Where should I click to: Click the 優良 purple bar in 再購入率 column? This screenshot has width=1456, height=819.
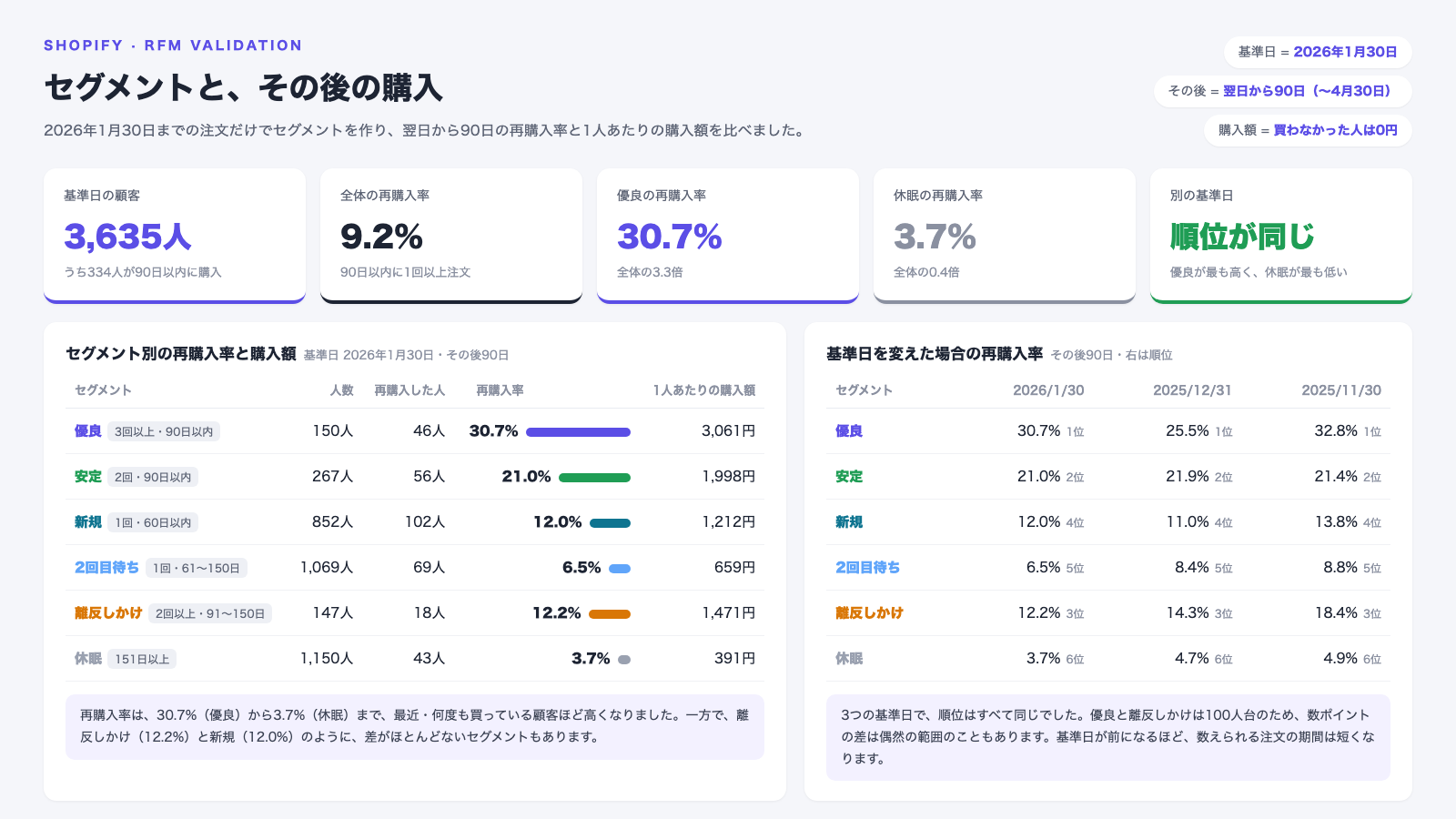[x=578, y=432]
